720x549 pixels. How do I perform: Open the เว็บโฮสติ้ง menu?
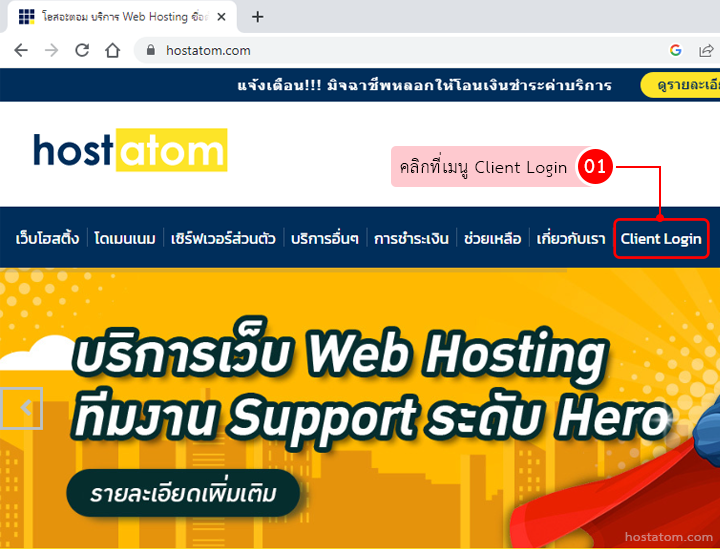pyautogui.click(x=47, y=239)
